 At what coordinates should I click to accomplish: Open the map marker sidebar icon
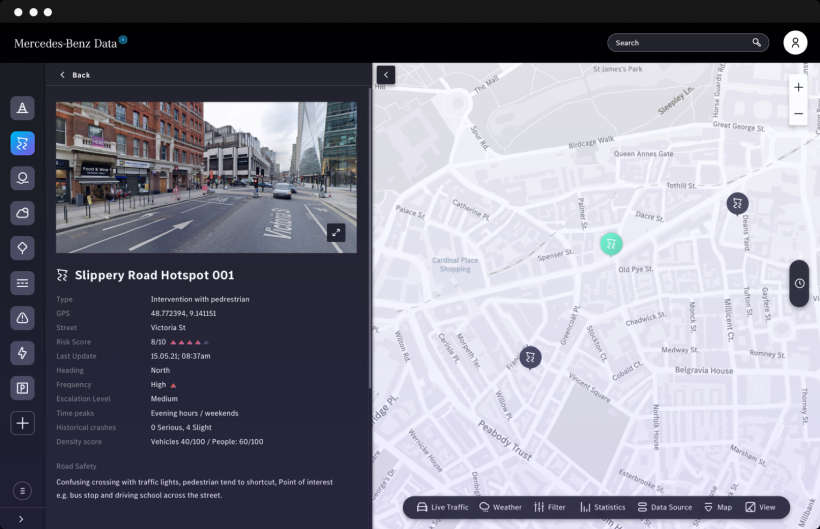(22, 248)
